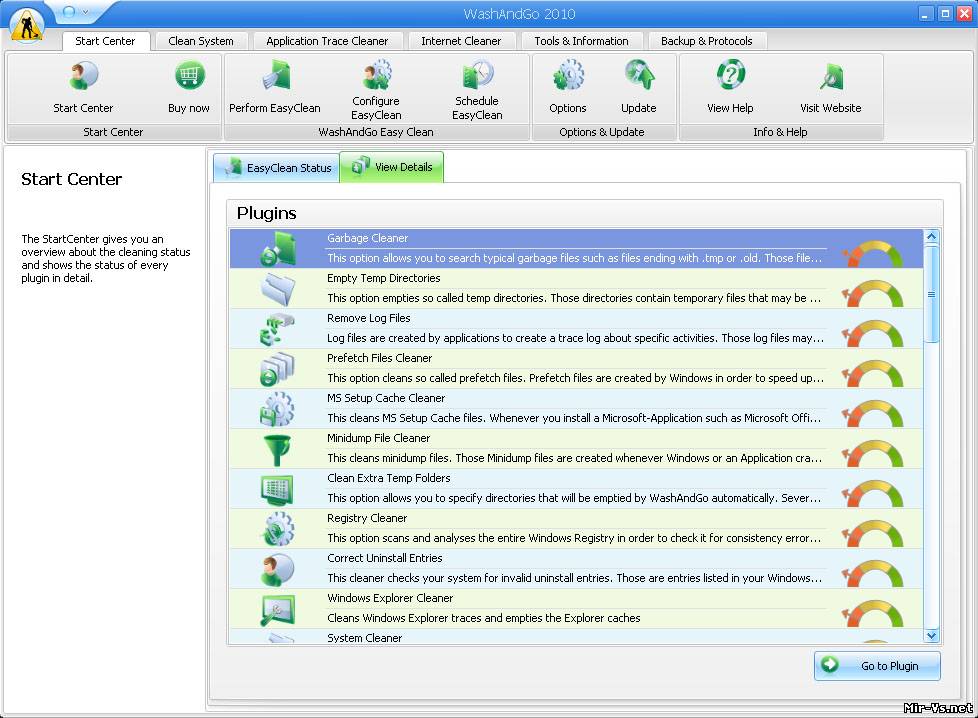Switch to the Start Center ribbon tab

click(105, 41)
